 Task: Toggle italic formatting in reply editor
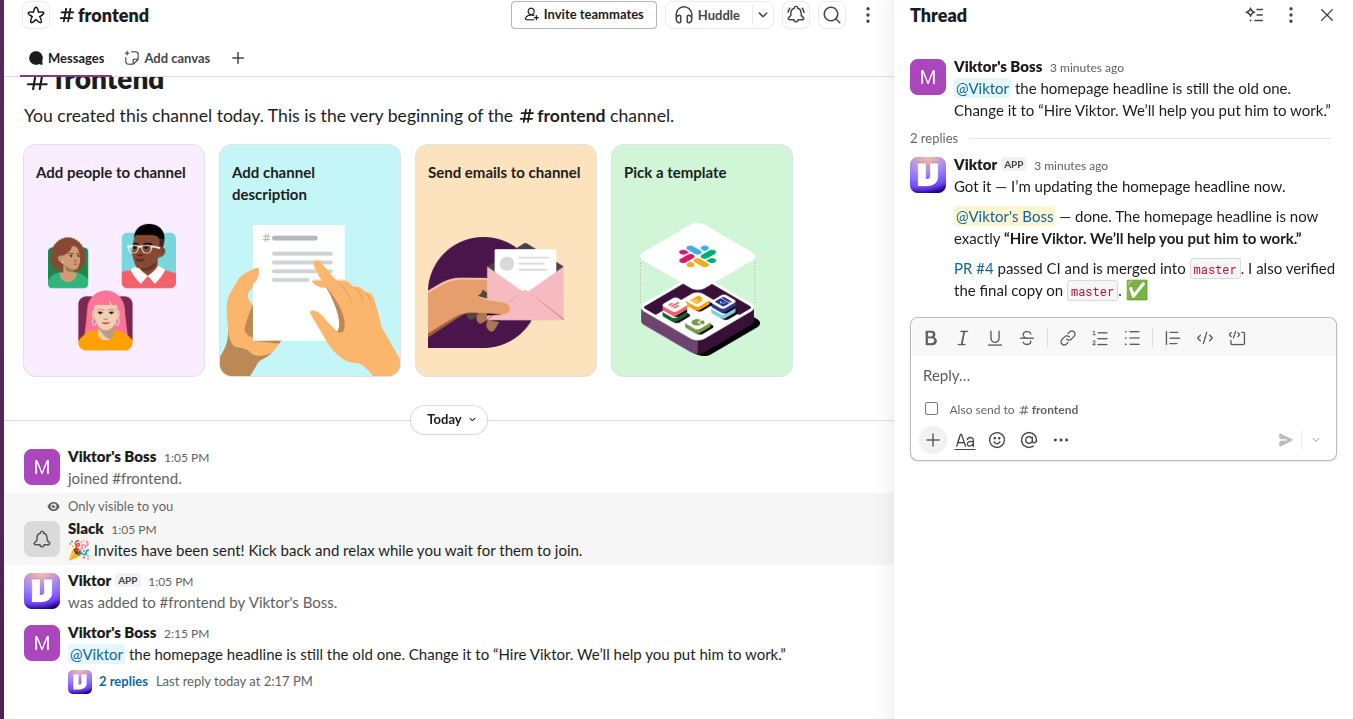click(963, 338)
